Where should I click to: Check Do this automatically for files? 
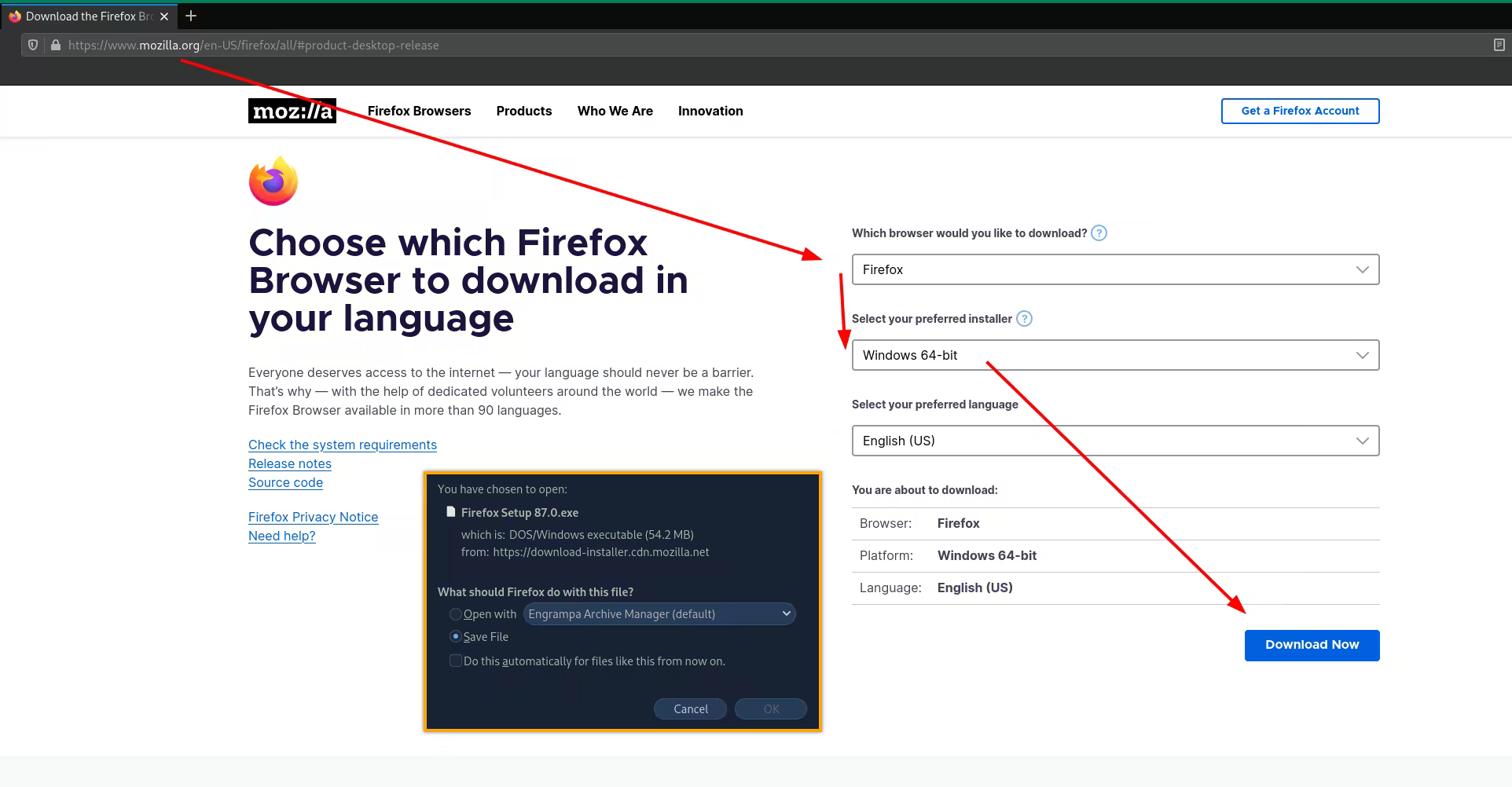pyautogui.click(x=455, y=661)
